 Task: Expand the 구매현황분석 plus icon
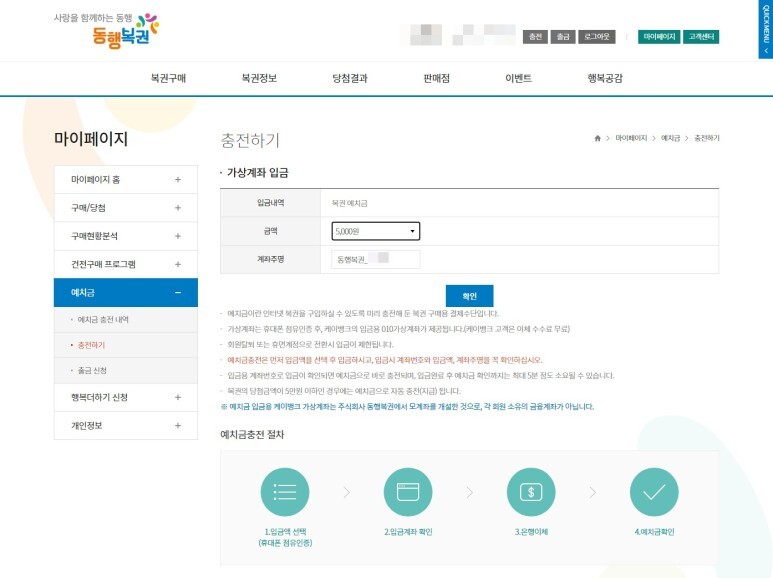point(178,236)
